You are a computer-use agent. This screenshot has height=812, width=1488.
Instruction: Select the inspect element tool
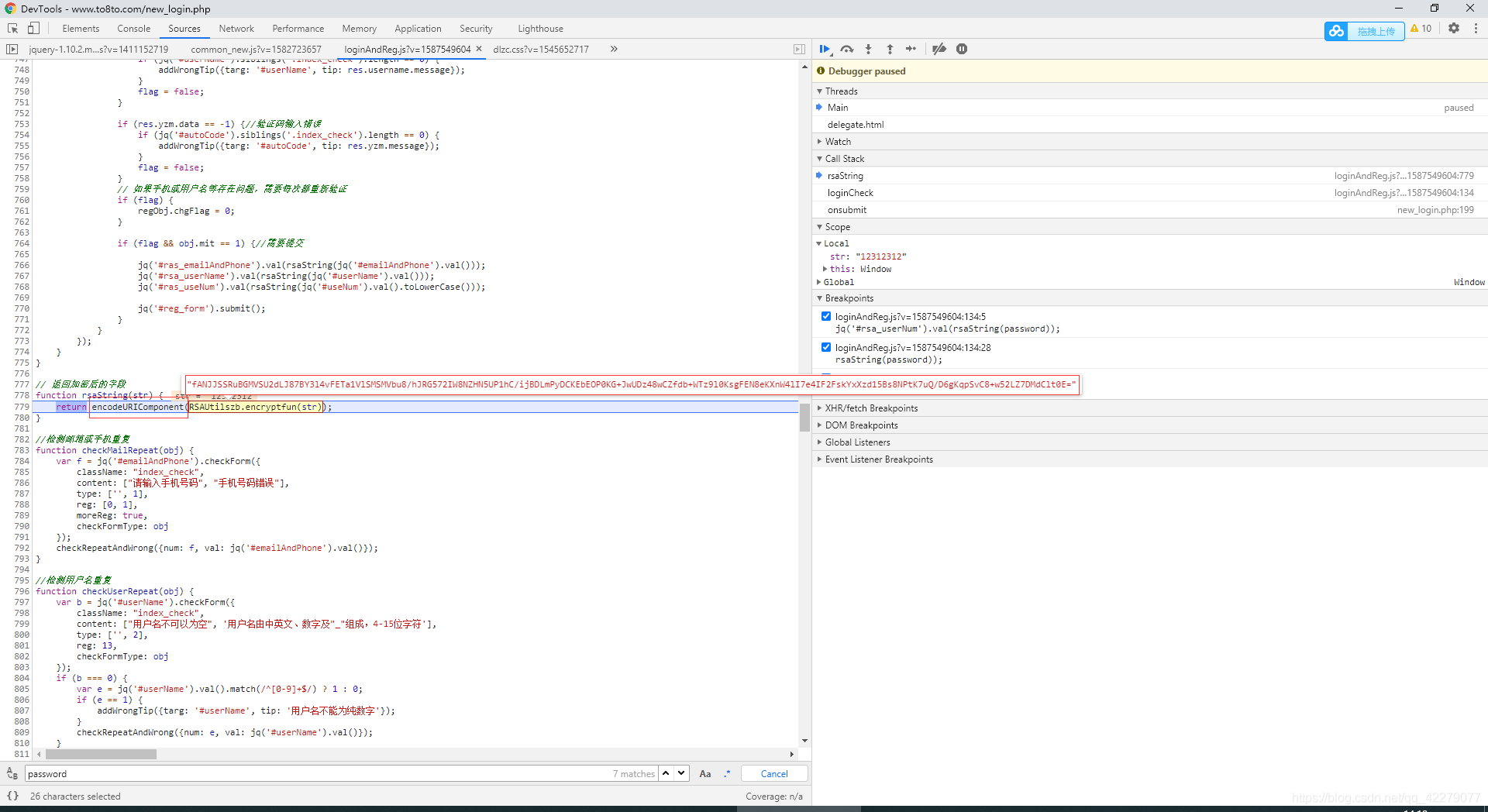(x=12, y=28)
